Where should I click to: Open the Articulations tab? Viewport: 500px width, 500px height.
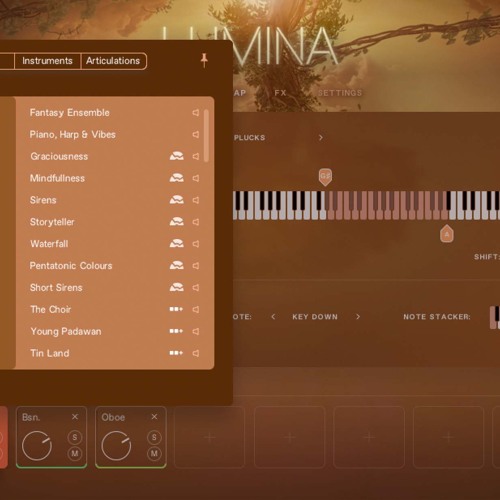point(113,61)
